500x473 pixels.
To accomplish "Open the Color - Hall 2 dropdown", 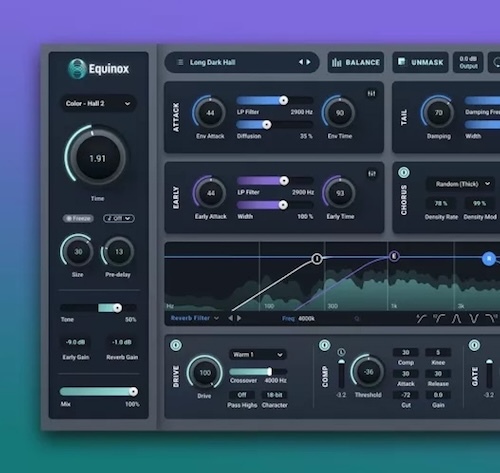I will click(x=98, y=104).
